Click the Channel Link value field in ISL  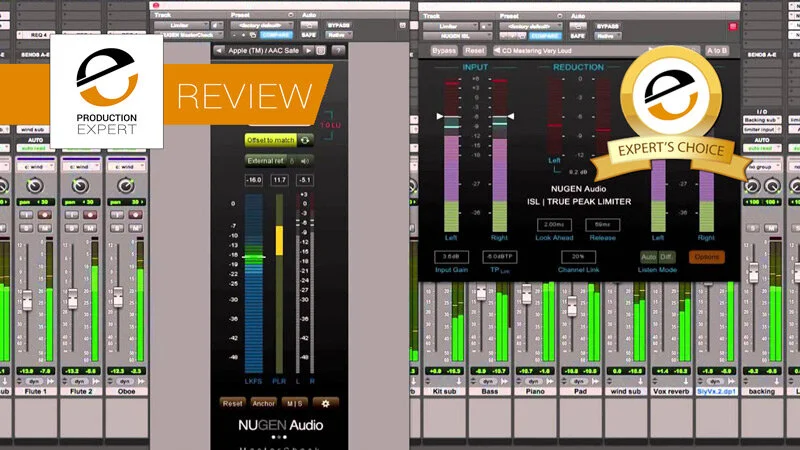578,257
